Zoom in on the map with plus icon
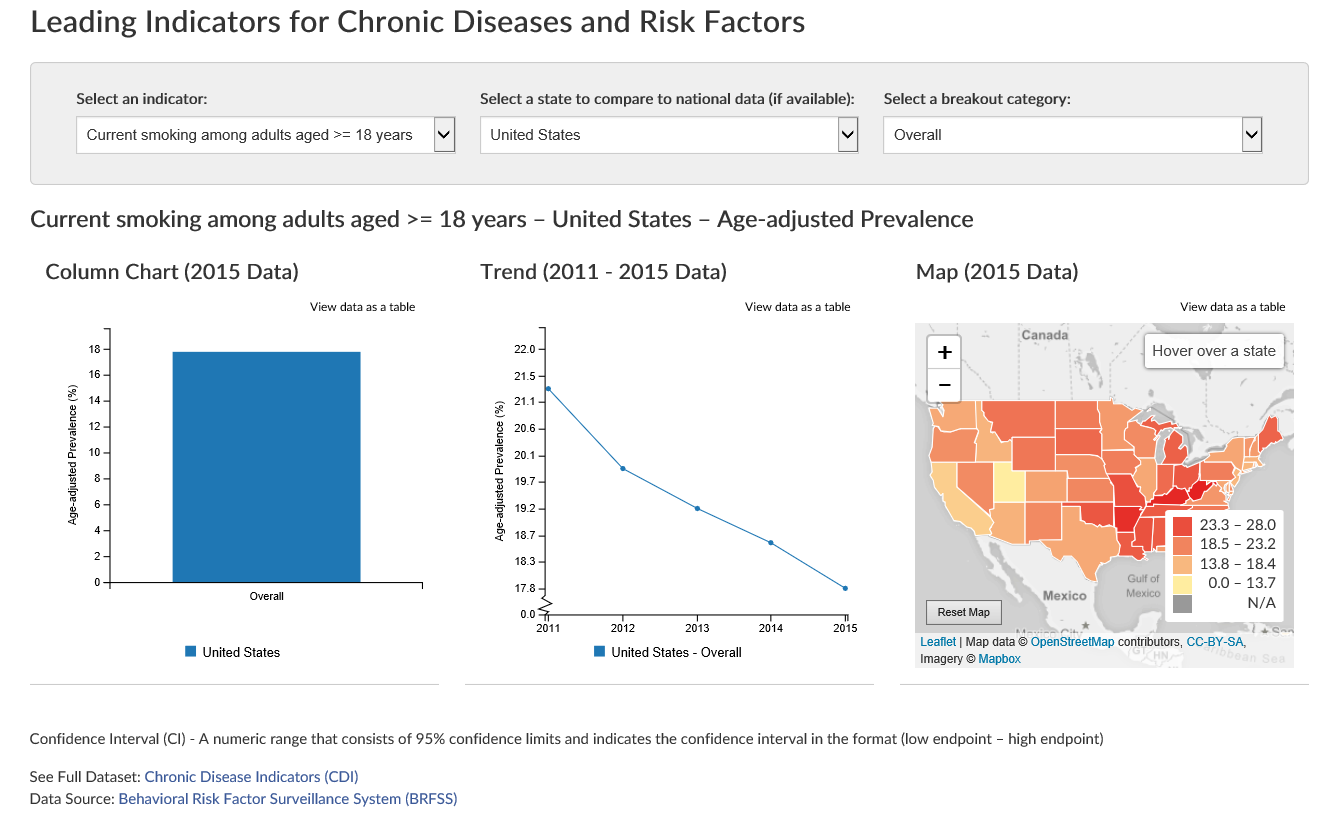1321x818 pixels. click(x=944, y=351)
